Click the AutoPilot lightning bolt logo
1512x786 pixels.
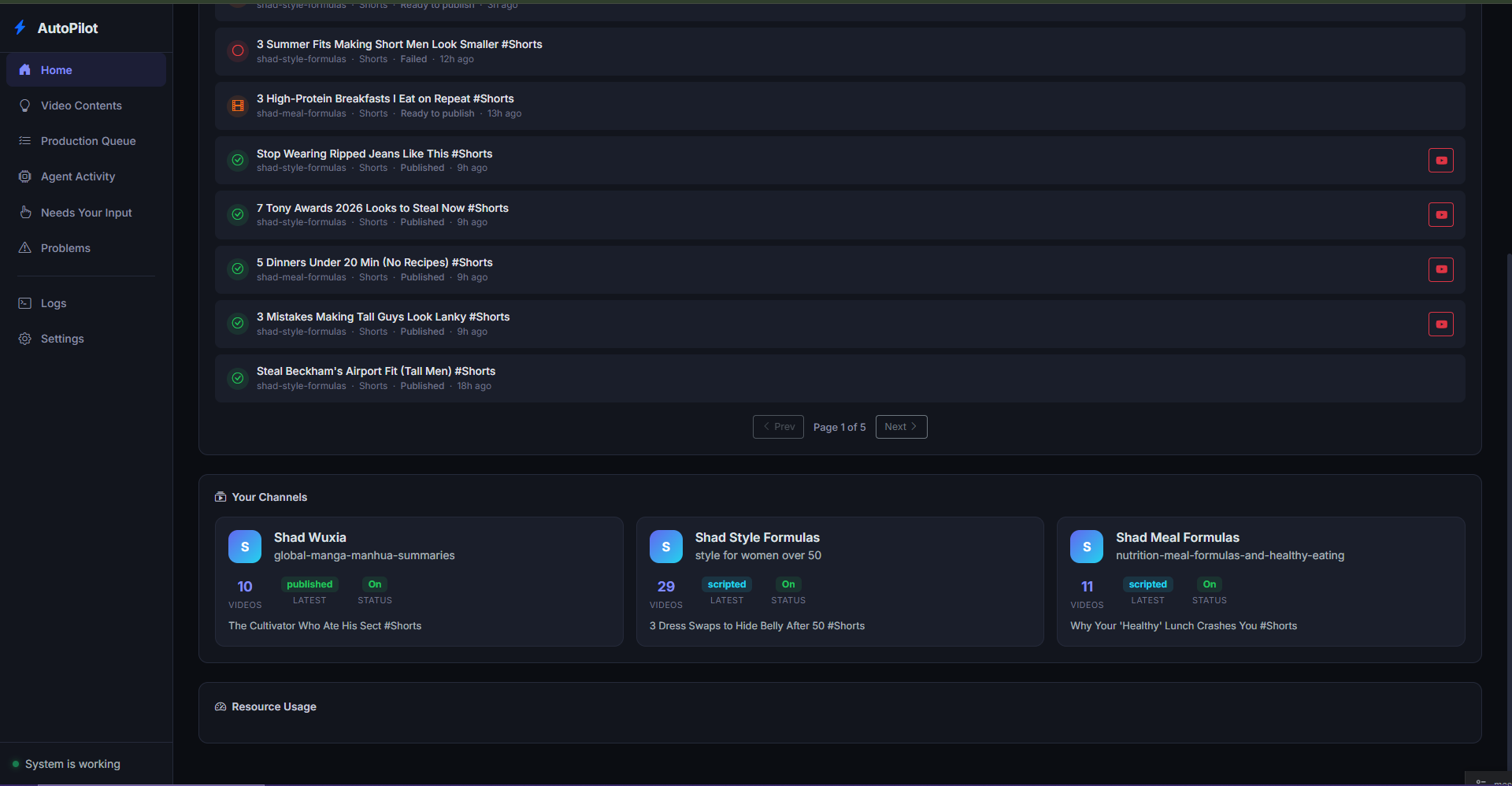(x=20, y=28)
